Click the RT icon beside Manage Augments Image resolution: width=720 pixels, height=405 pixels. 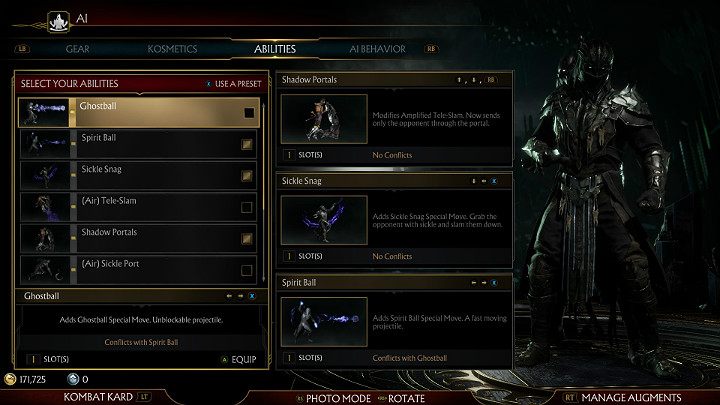(x=570, y=398)
